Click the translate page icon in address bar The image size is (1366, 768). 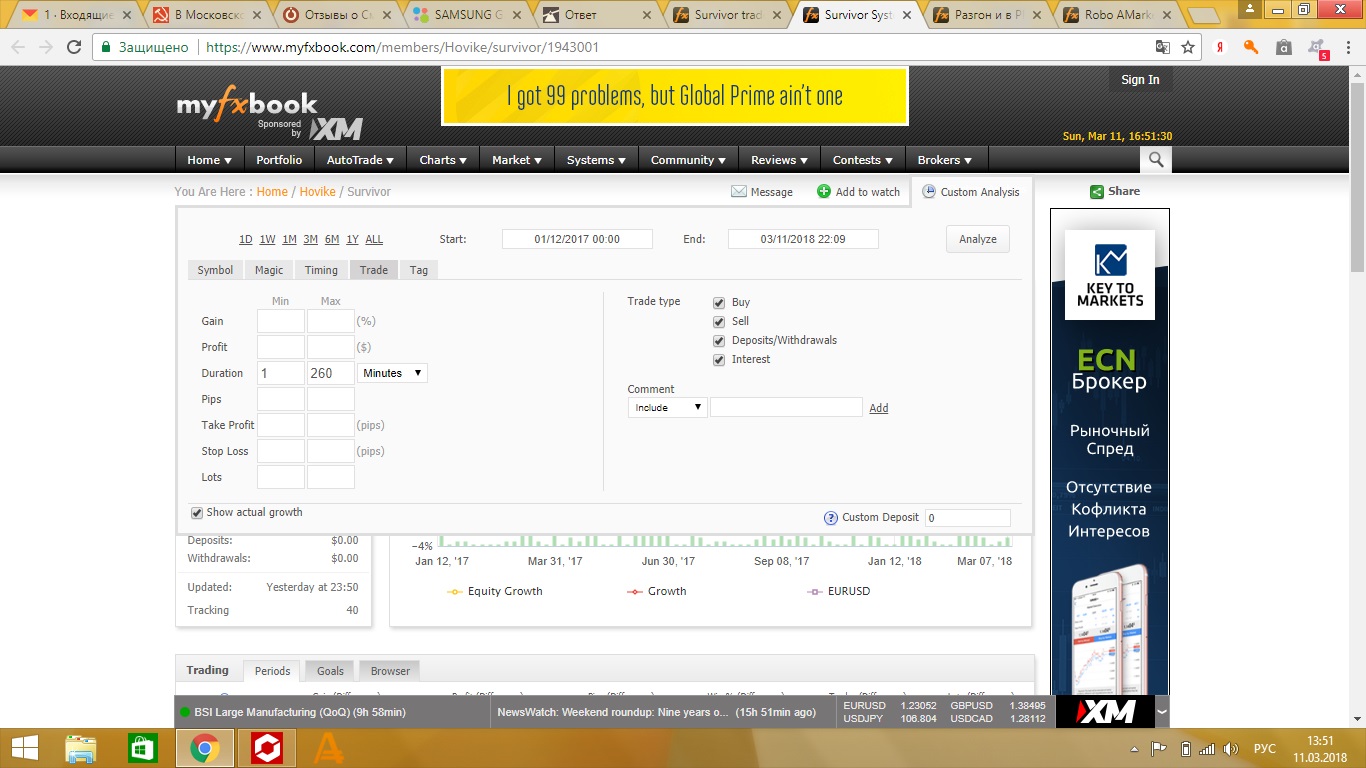click(x=1162, y=47)
